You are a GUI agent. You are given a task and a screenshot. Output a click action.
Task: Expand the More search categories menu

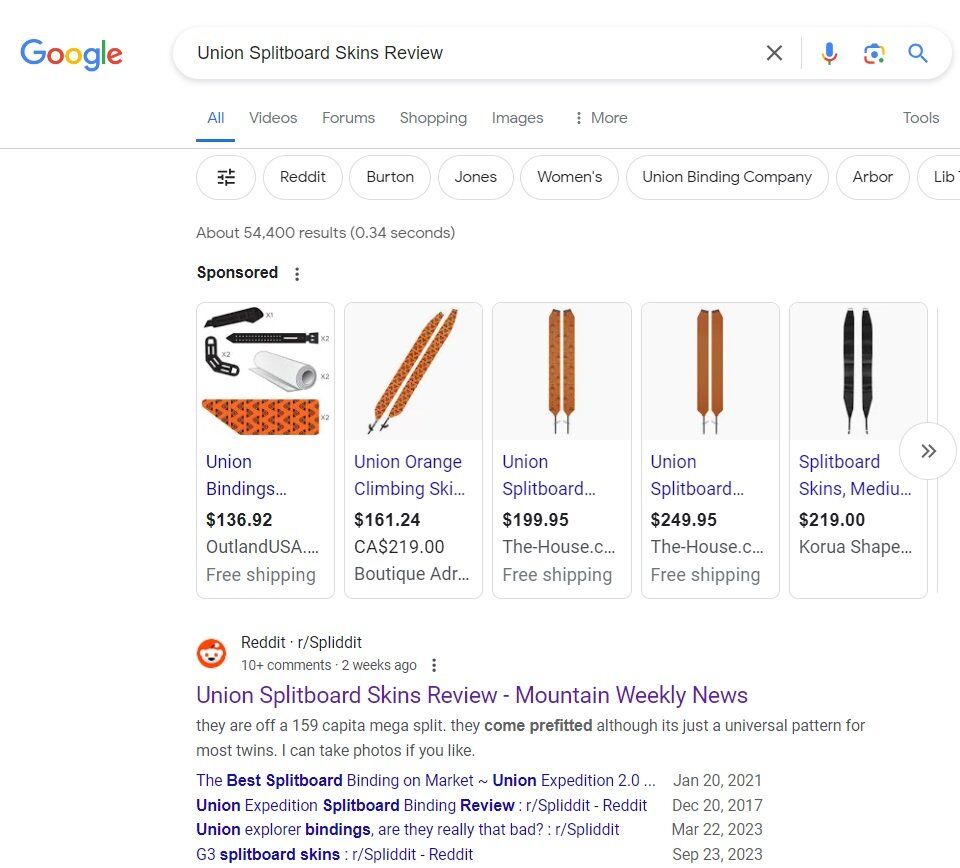(x=600, y=118)
